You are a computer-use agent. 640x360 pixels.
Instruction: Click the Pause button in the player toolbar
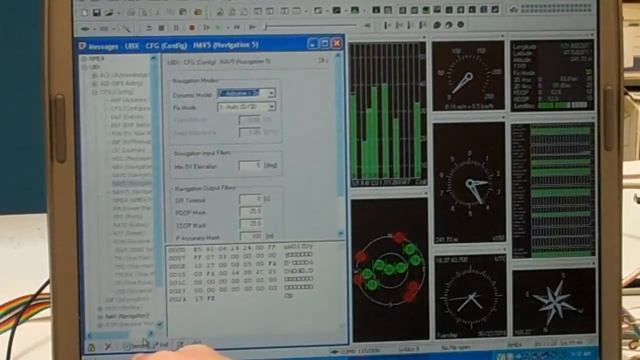176,28
